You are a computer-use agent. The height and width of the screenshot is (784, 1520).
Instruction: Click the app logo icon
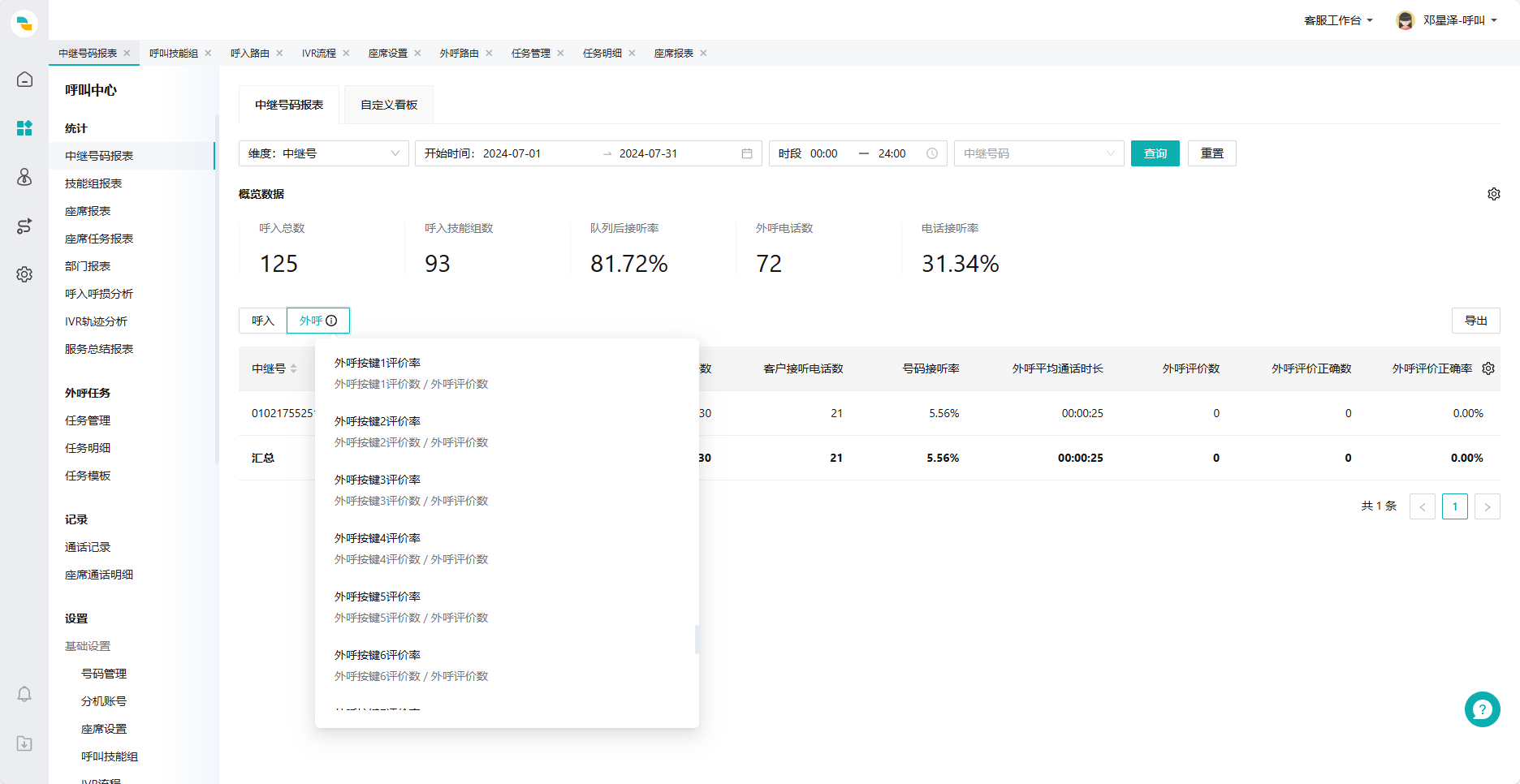pyautogui.click(x=24, y=23)
